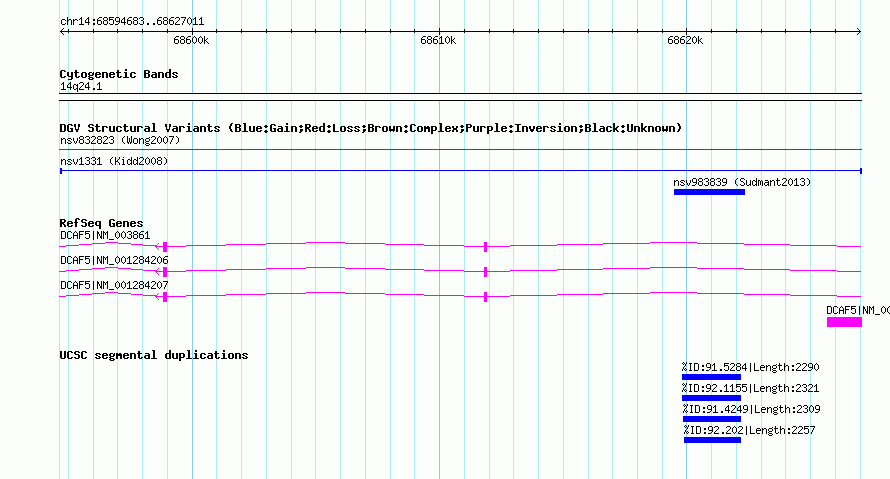Click the middle exon of DCAF5 NM_001284207

(485, 297)
